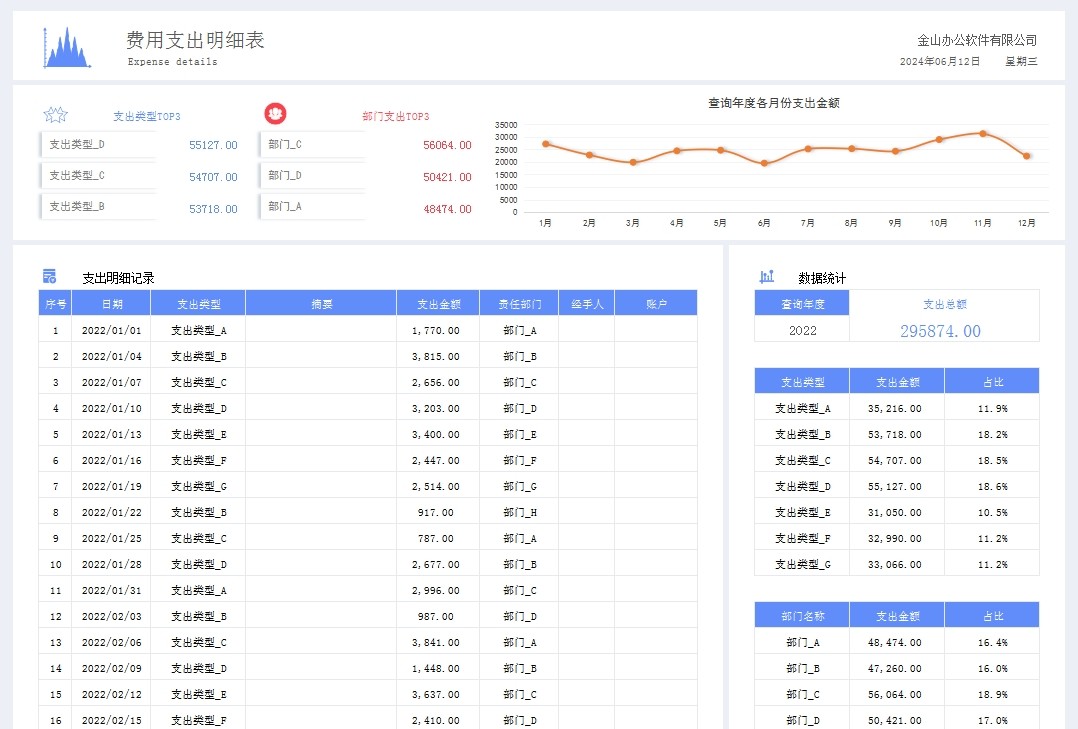Viewport: 1078px width, 729px height.
Task: Click the 6月 data point on line chart
Action: (x=764, y=163)
